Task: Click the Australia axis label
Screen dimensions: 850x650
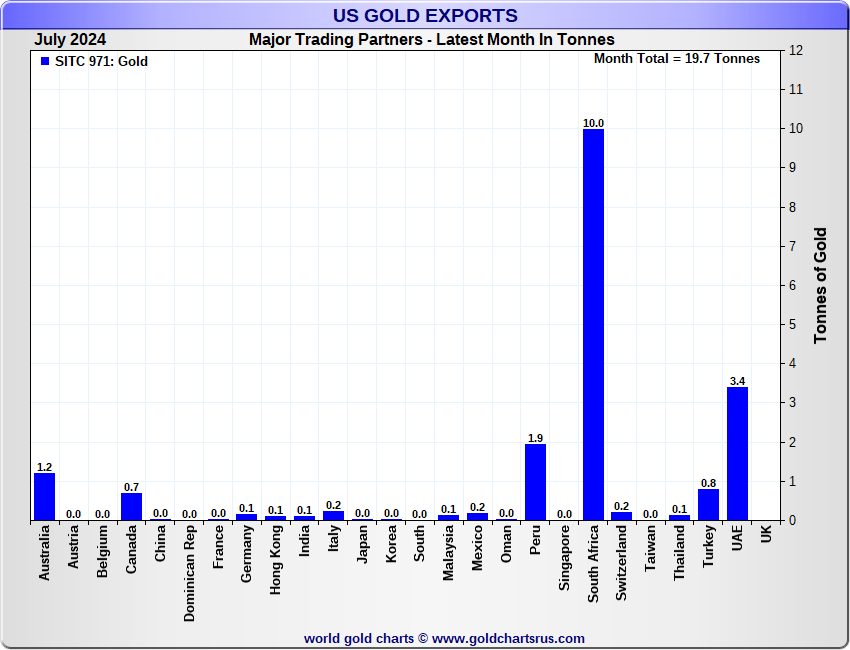Action: tap(44, 553)
